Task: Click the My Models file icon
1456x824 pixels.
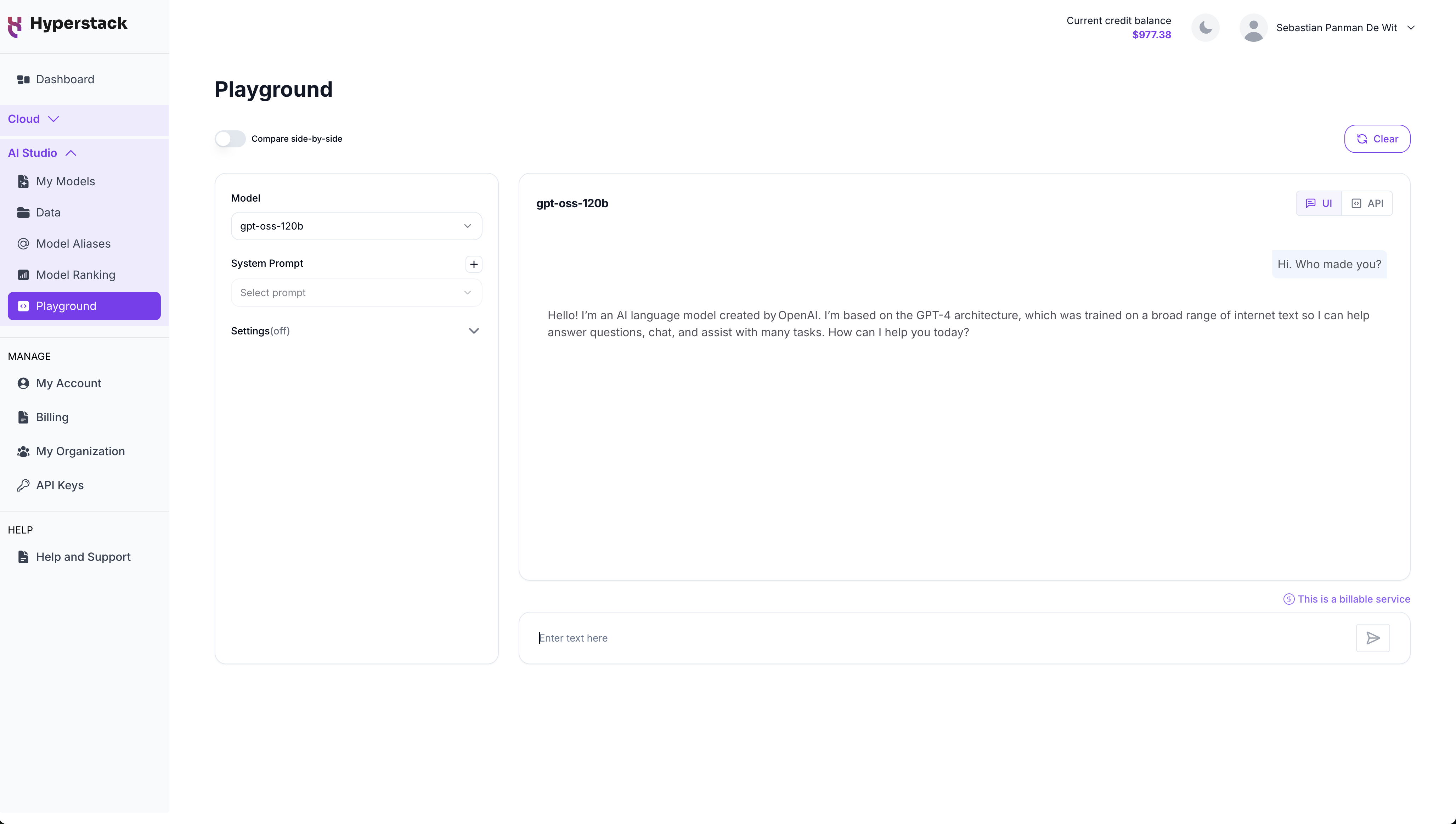Action: [23, 182]
